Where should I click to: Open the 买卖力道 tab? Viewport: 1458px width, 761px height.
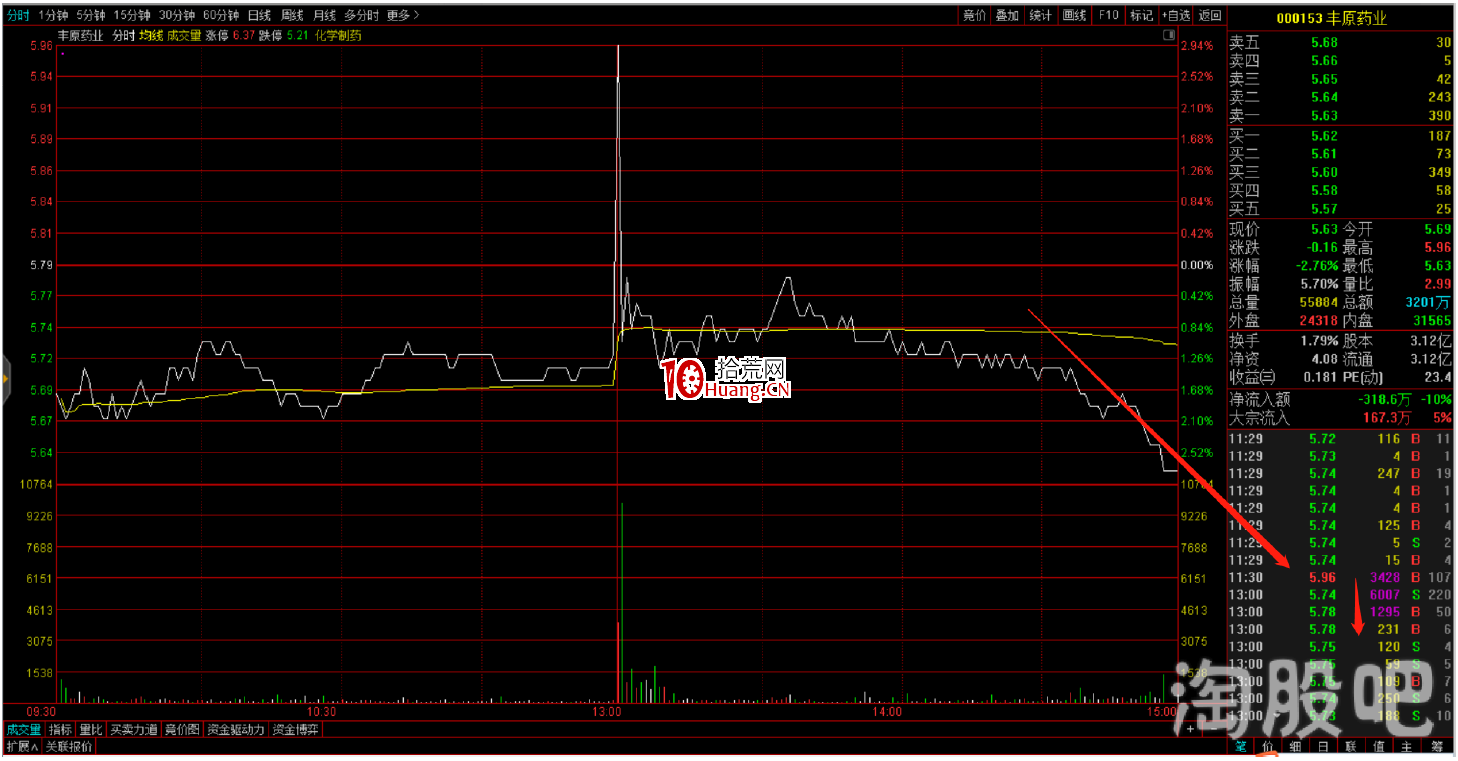pyautogui.click(x=133, y=730)
